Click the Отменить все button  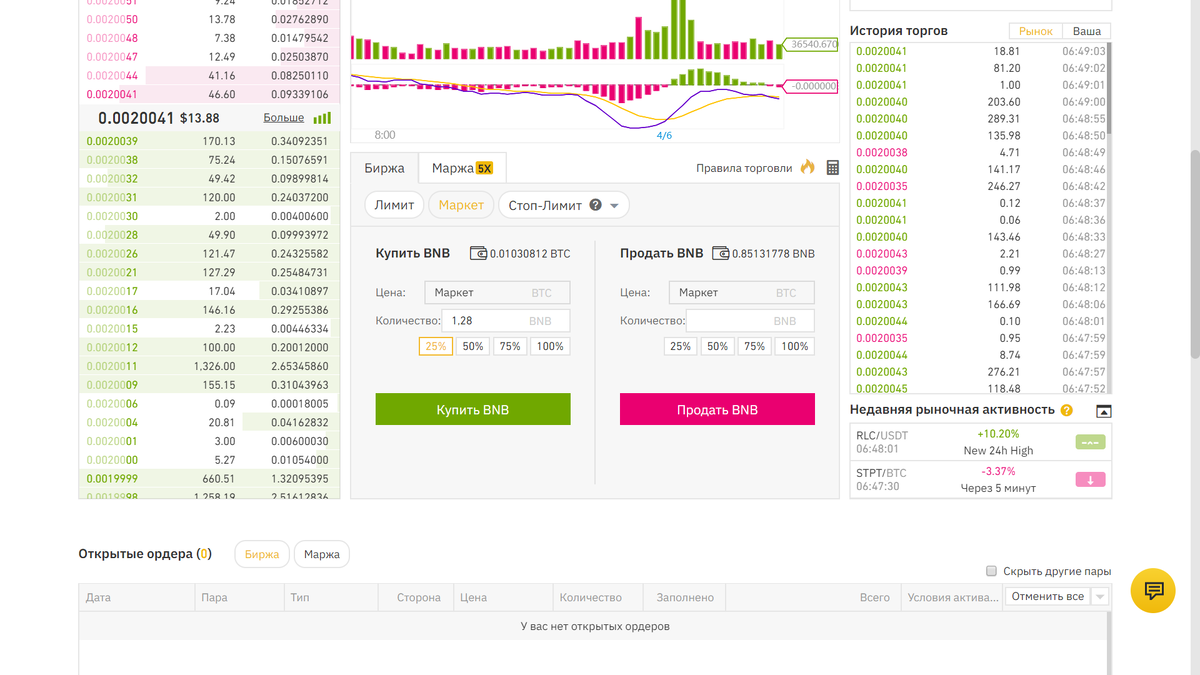pyautogui.click(x=1047, y=597)
